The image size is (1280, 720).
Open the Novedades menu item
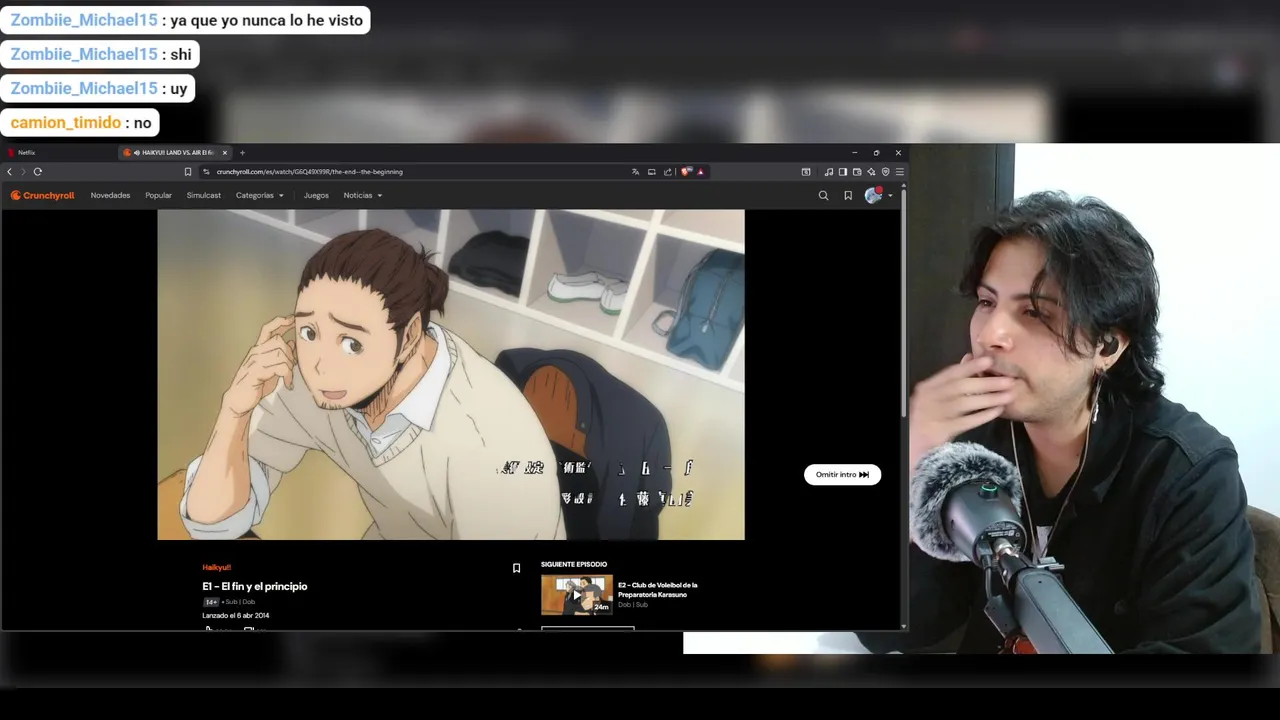click(110, 196)
